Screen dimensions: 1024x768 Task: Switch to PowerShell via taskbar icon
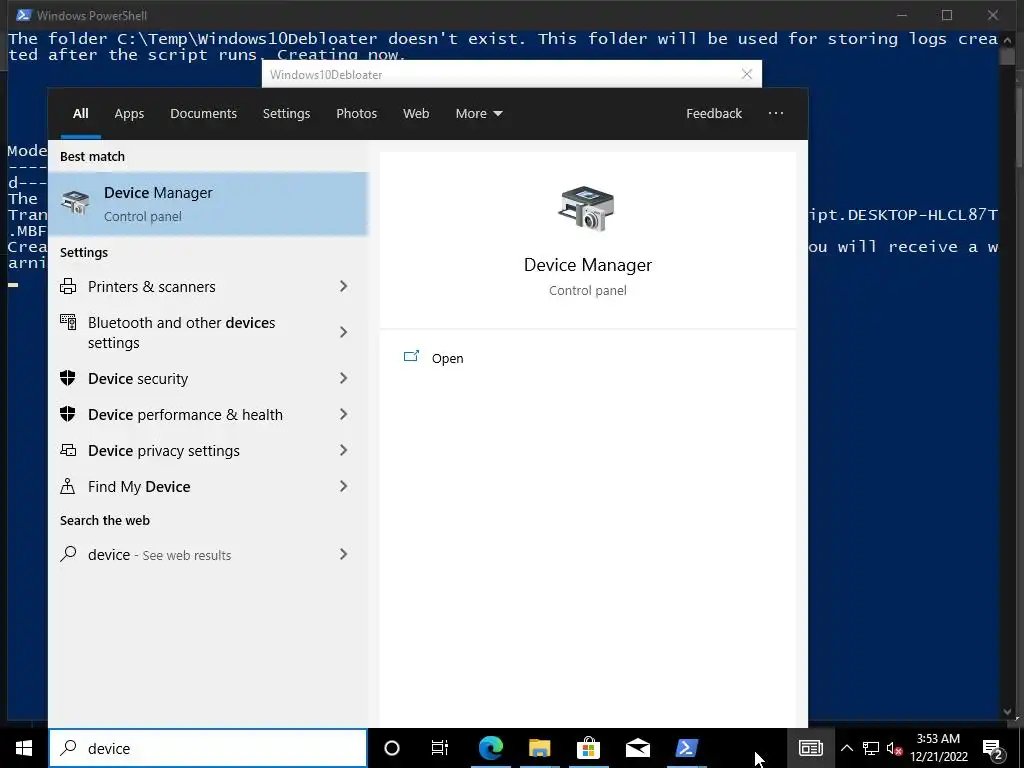pos(686,748)
